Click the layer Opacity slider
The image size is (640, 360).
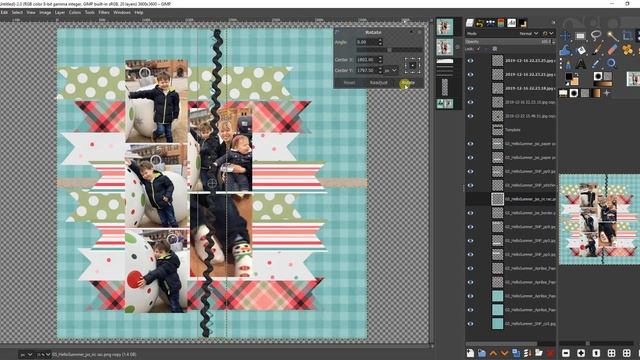click(x=510, y=42)
